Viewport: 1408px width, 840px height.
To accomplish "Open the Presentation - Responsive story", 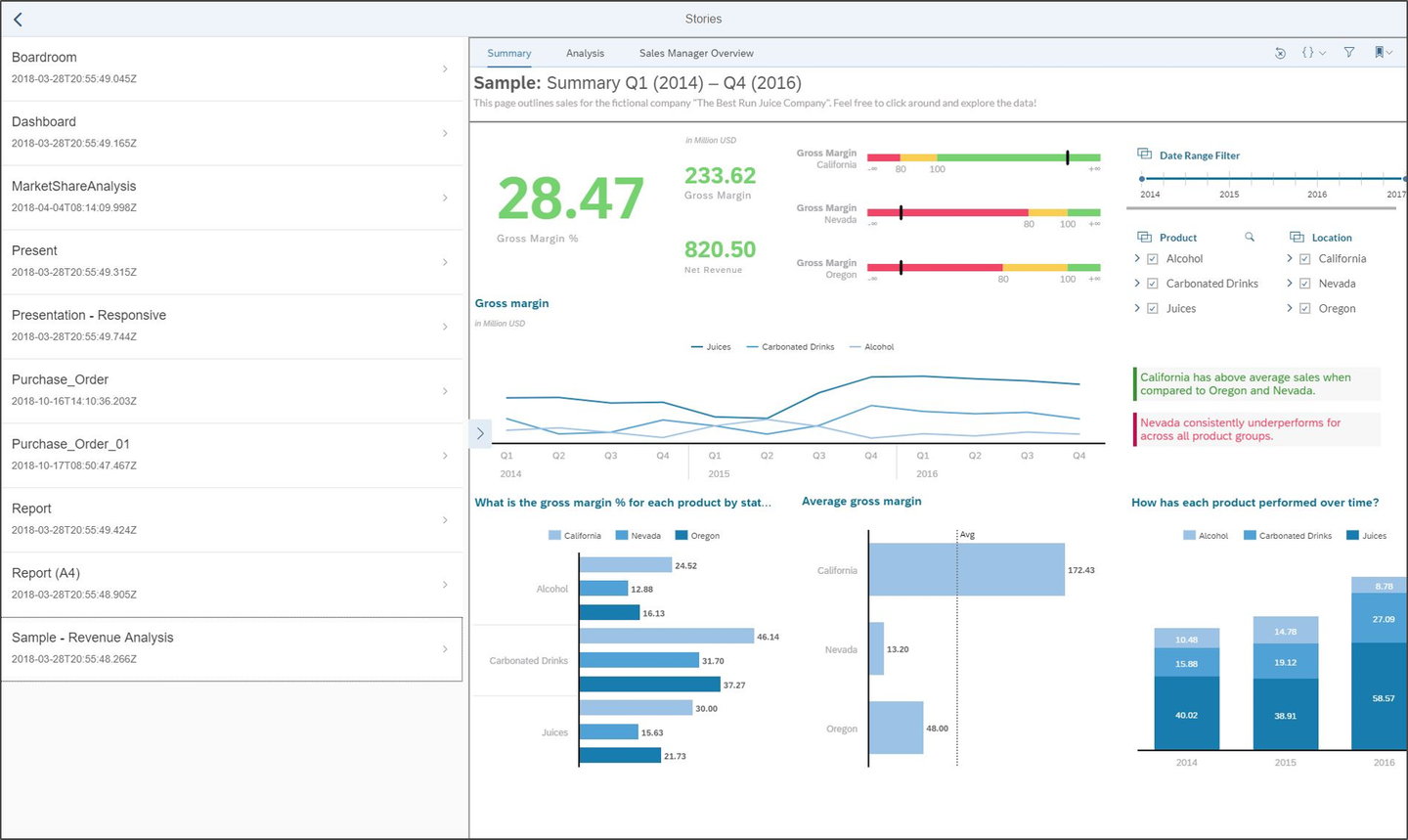I will pyautogui.click(x=232, y=326).
